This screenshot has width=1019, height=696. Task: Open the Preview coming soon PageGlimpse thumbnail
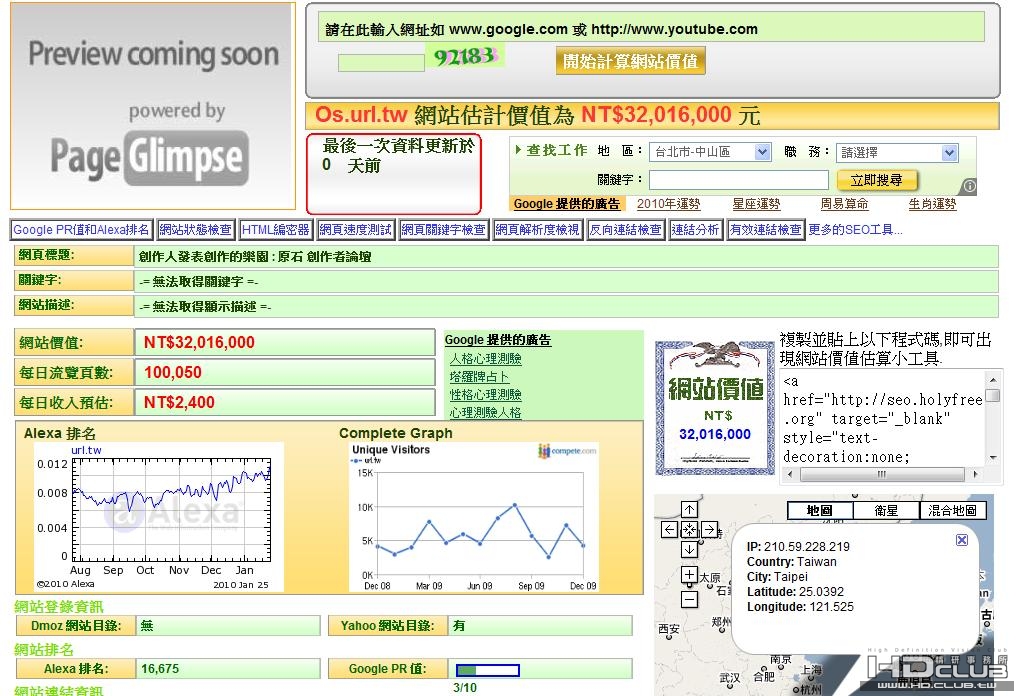153,106
